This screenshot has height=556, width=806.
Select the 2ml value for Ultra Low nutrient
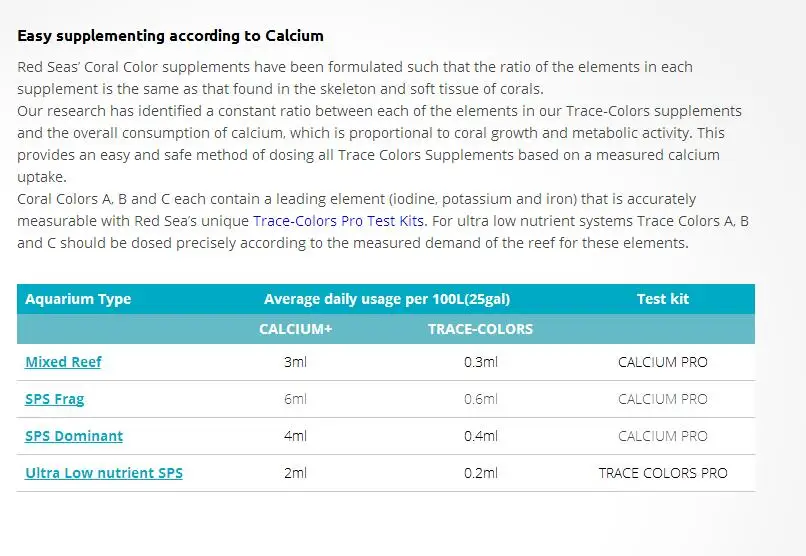[x=296, y=473]
